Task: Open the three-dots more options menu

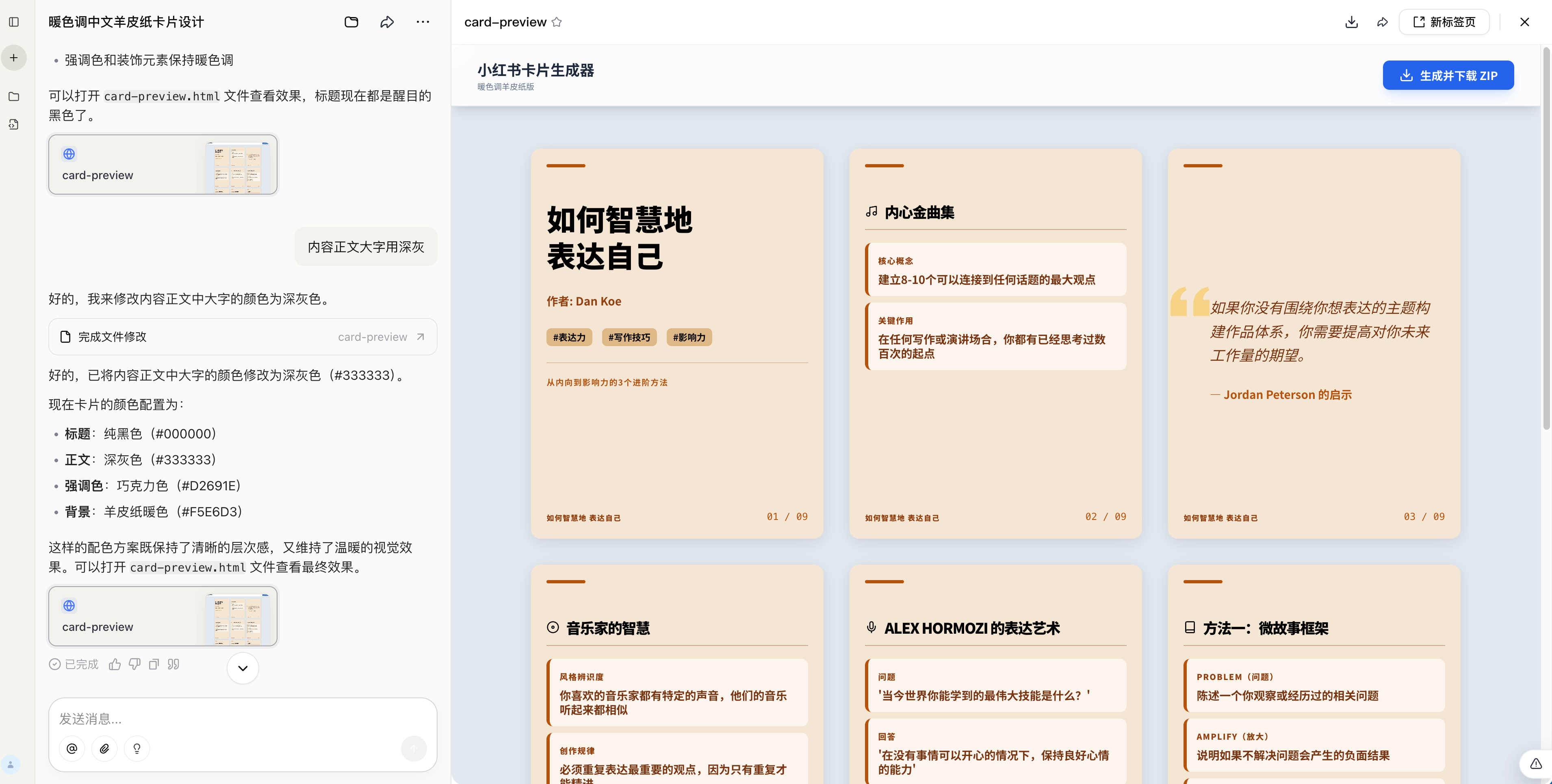Action: pos(423,22)
